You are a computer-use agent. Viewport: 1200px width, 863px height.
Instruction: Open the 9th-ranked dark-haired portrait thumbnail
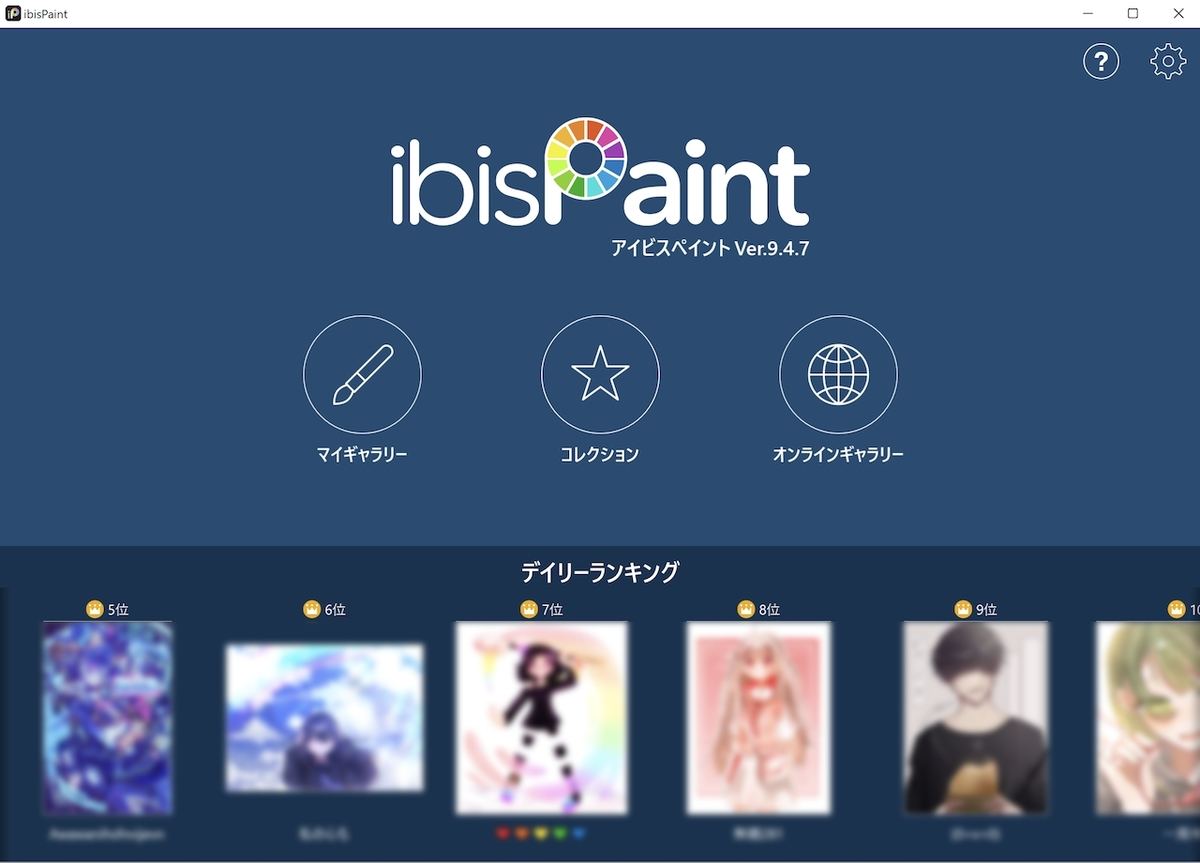point(976,718)
